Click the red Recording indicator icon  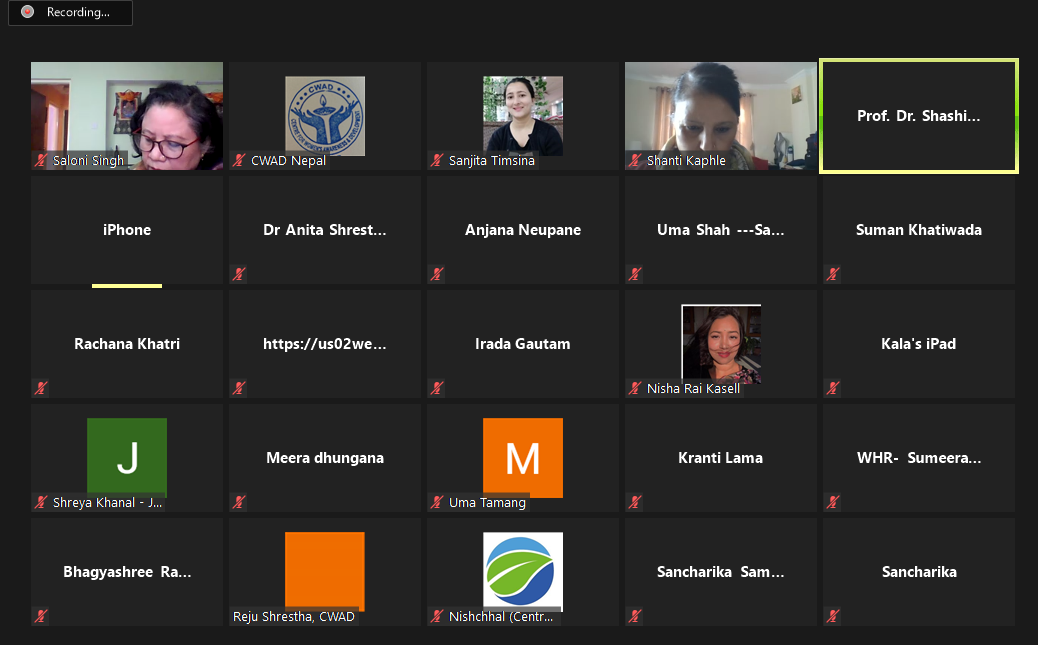click(x=27, y=13)
